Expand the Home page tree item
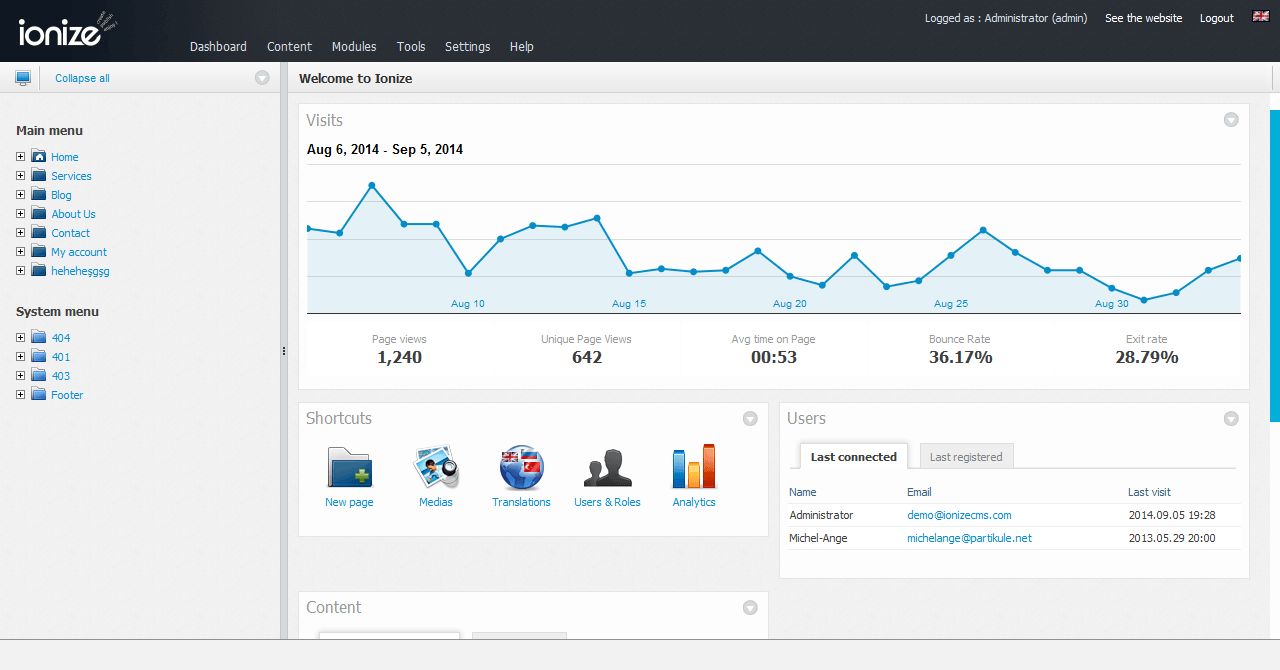Screen dimensions: 1280x670 (x=20, y=156)
